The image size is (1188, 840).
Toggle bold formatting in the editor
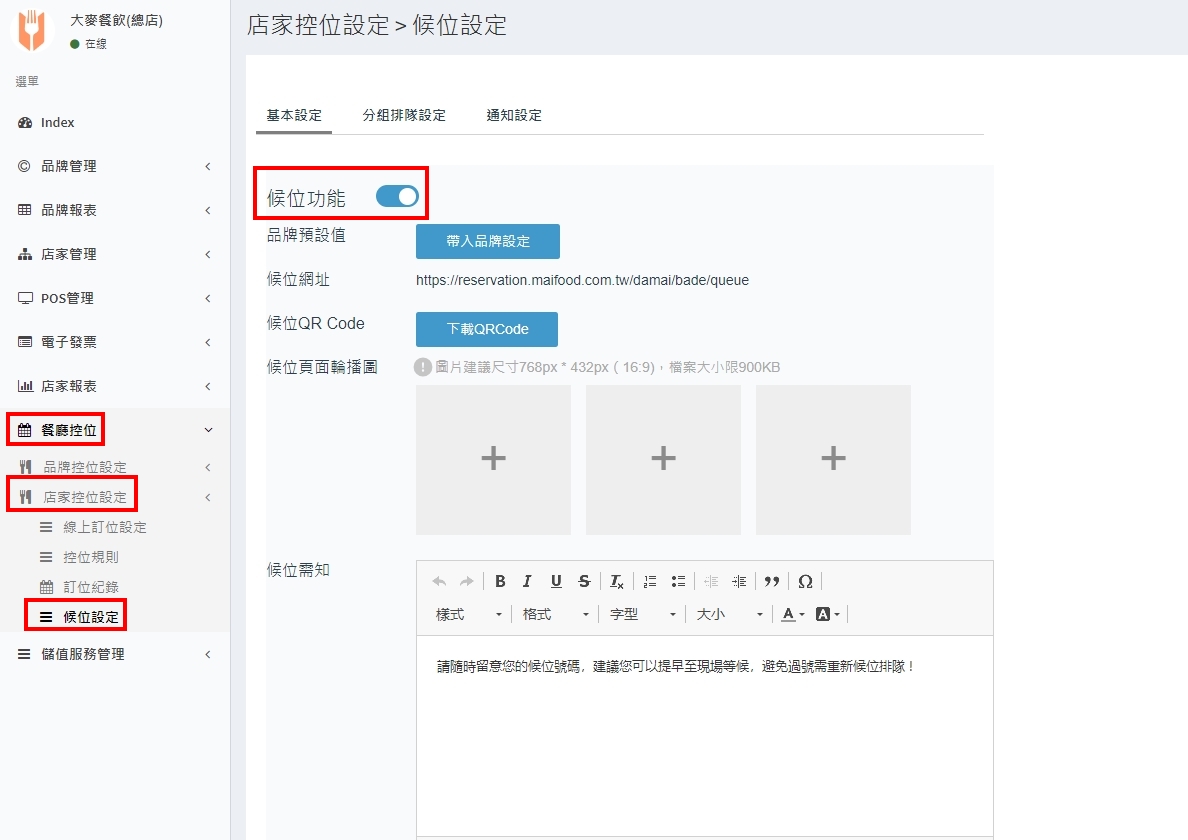tap(500, 581)
